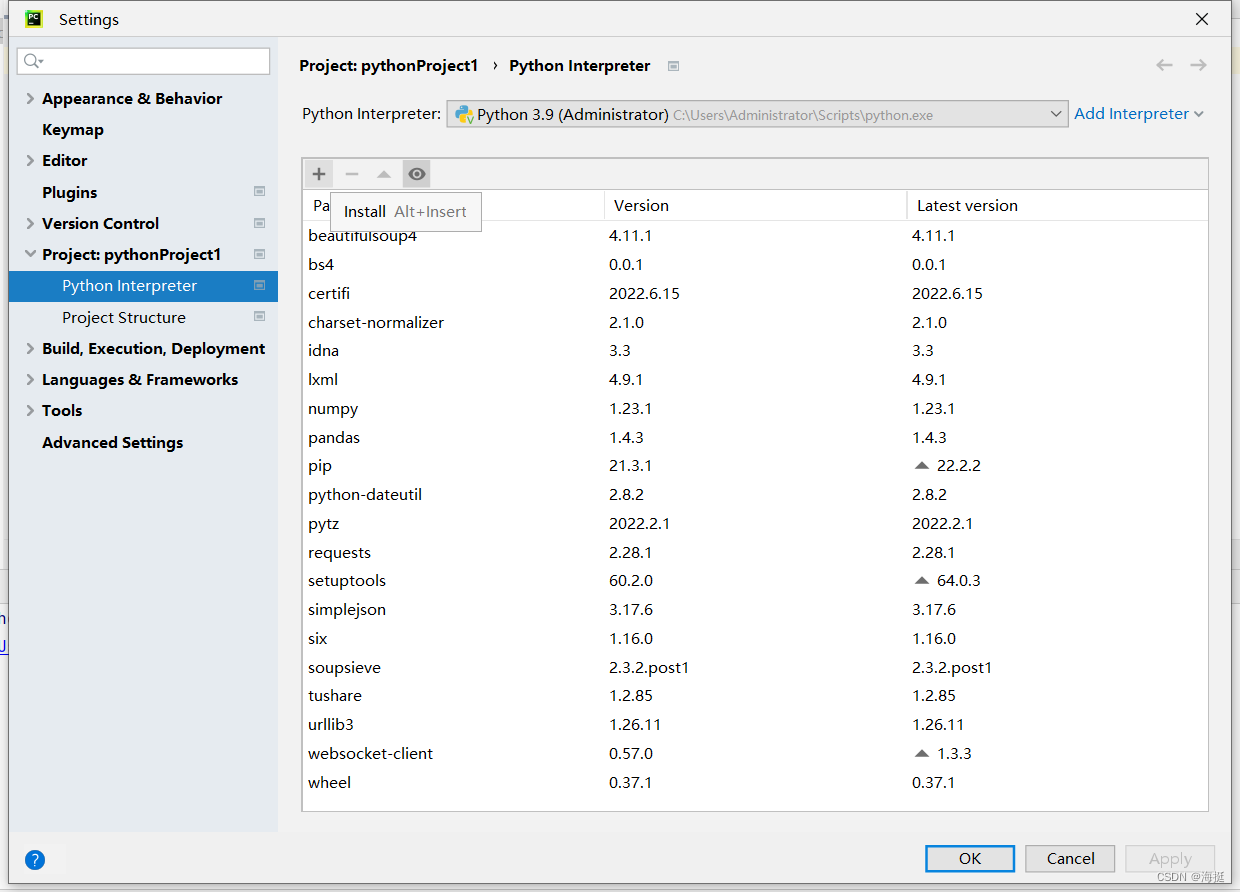Select the simplejson package row

click(x=755, y=610)
